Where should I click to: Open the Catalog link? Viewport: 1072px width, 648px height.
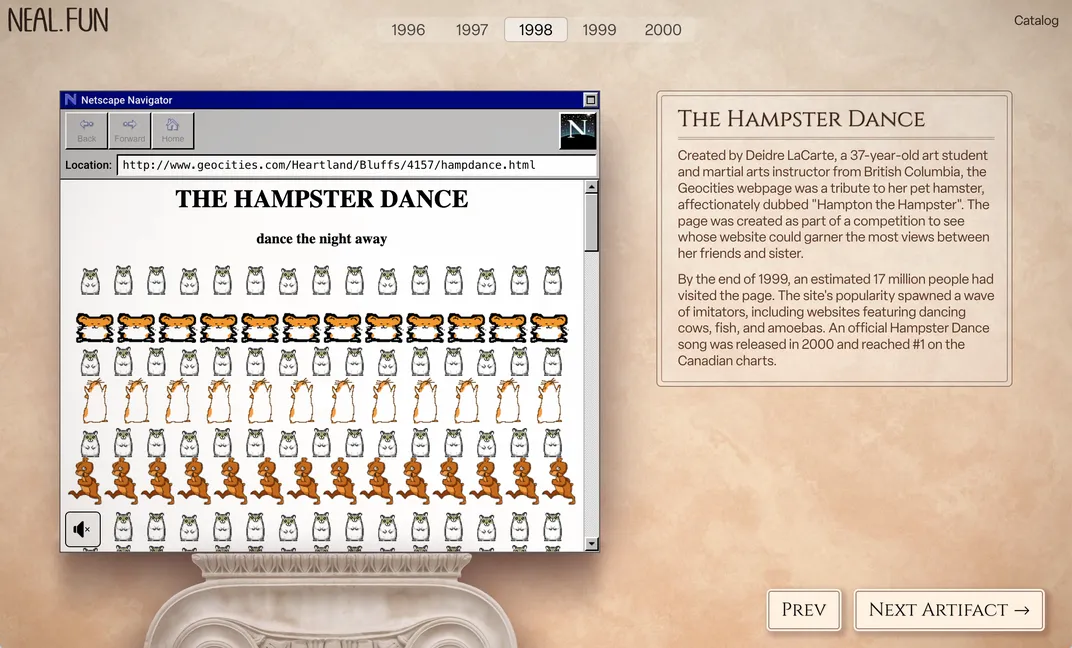coord(1036,21)
